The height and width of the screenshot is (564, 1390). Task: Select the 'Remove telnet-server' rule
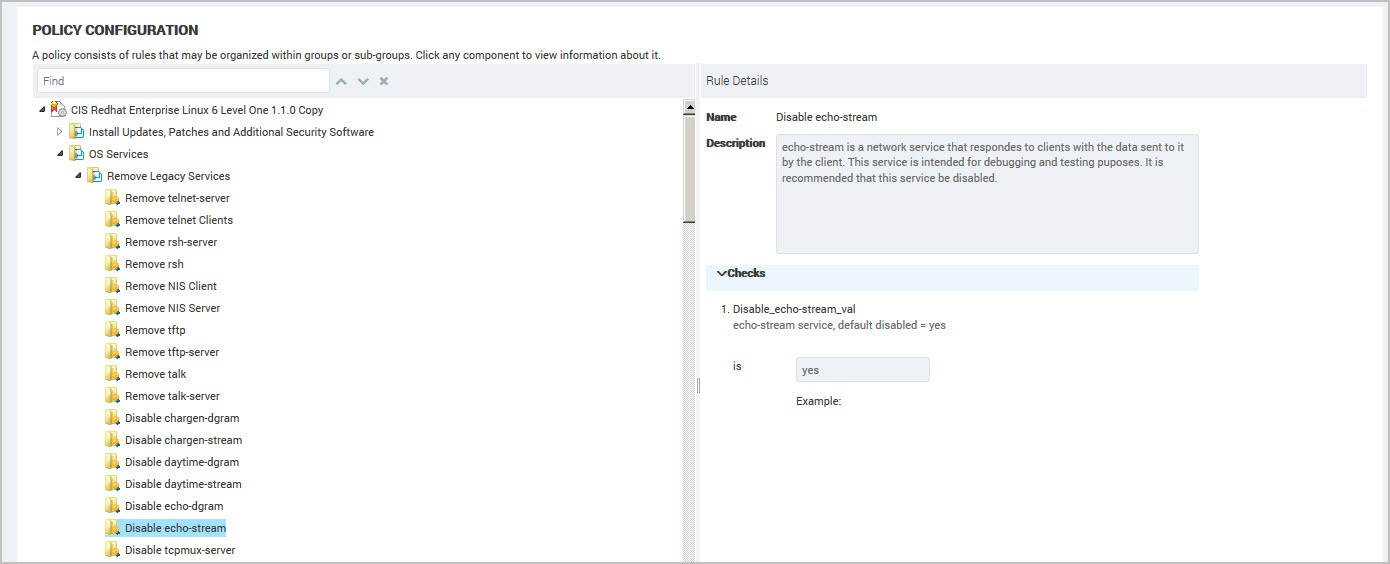(x=177, y=198)
